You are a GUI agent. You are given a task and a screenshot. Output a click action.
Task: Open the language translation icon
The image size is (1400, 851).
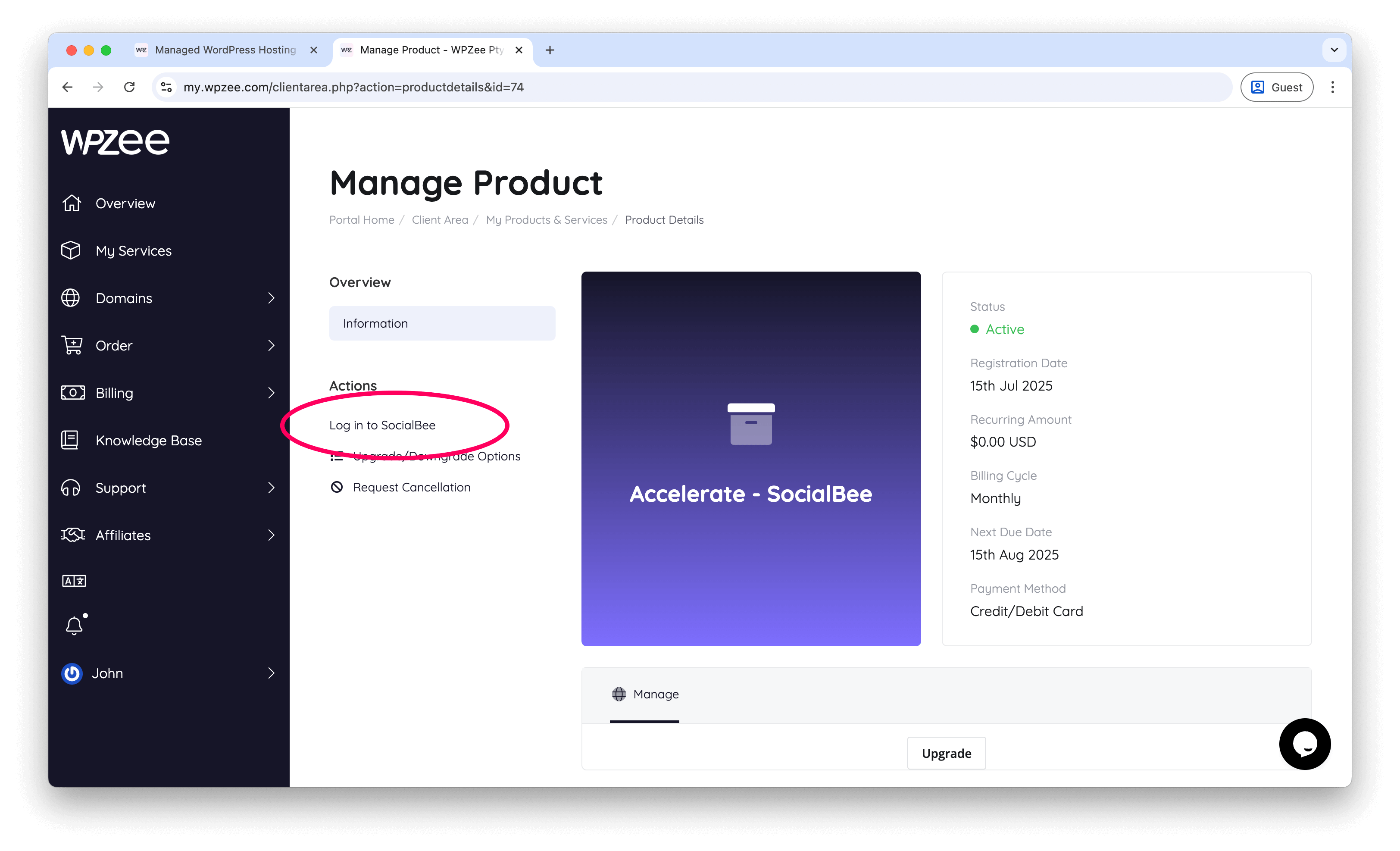pyautogui.click(x=74, y=581)
